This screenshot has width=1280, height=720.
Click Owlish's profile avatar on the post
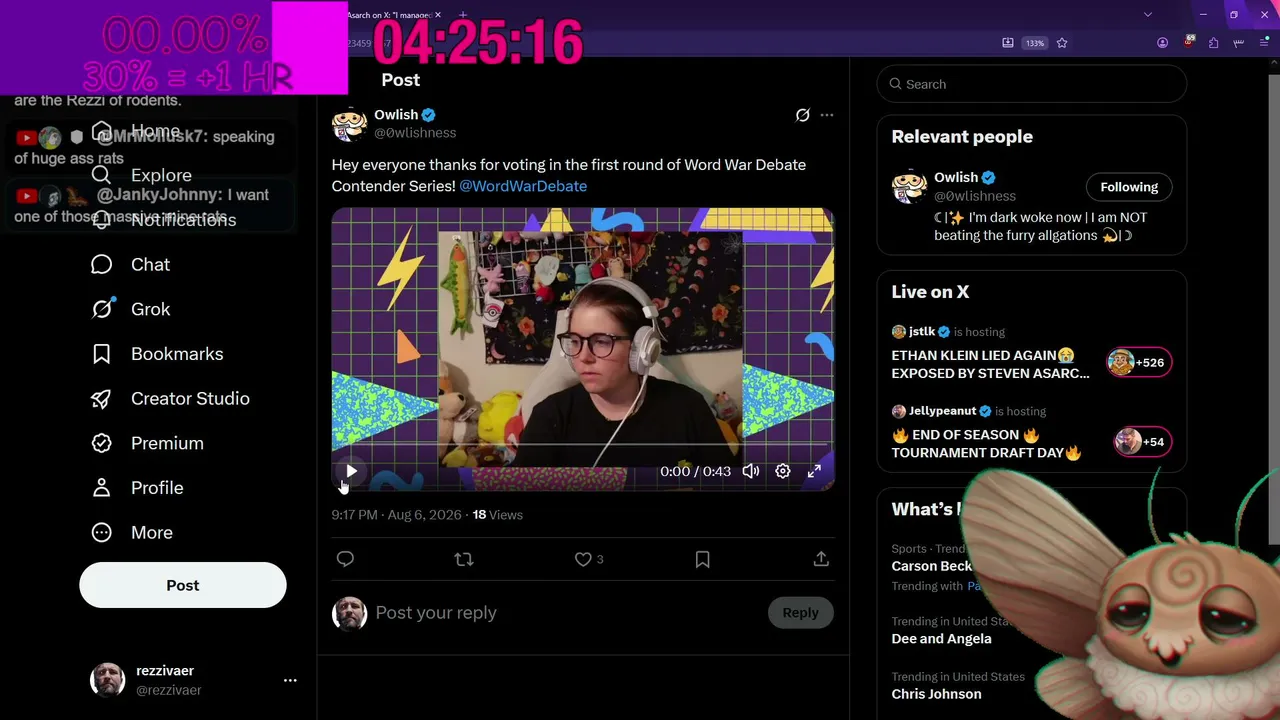click(x=349, y=124)
